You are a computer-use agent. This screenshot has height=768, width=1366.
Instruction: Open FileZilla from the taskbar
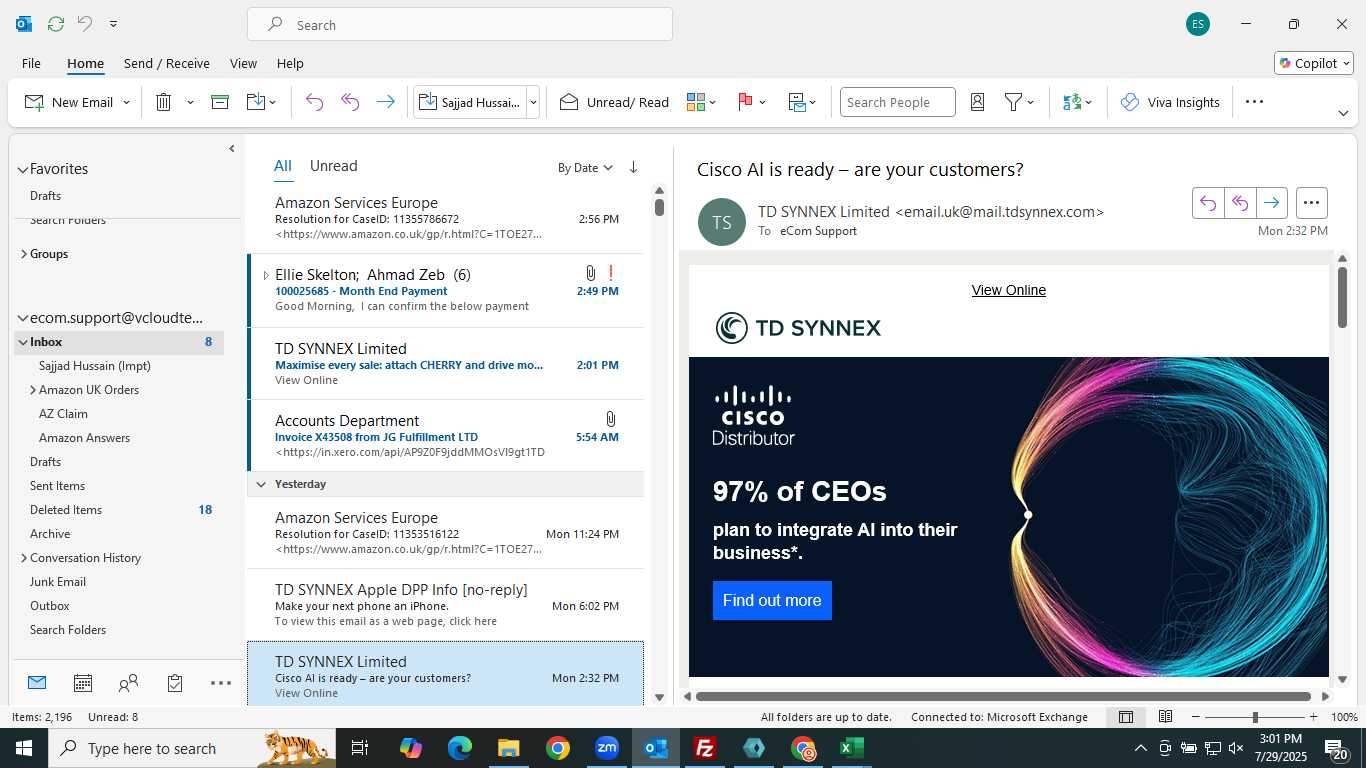pyautogui.click(x=705, y=748)
